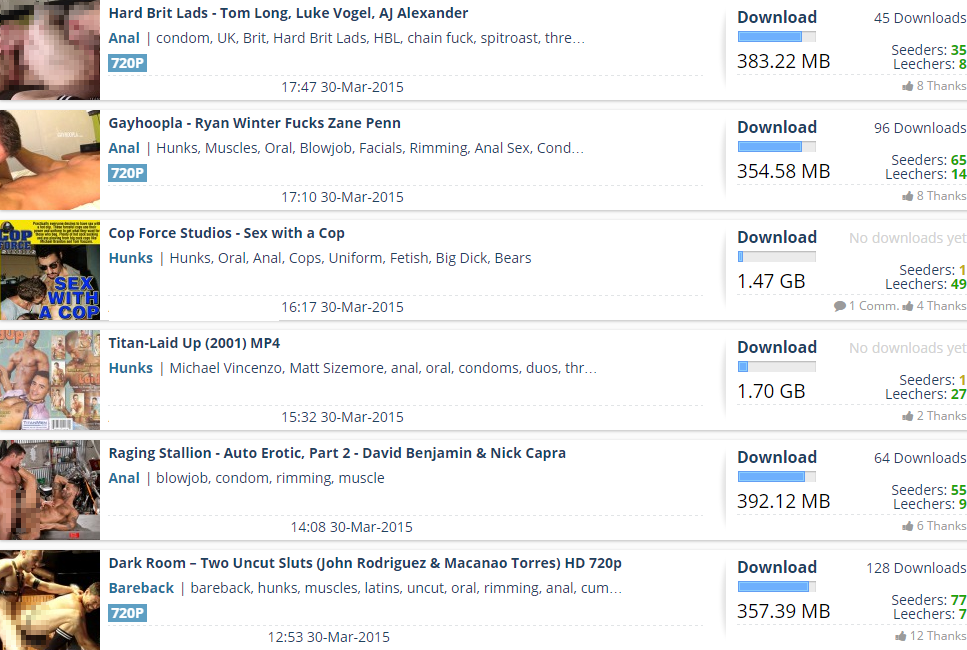Open the Titan-Laid Up (2001) MP4 title
This screenshot has height=650, width=967.
[x=194, y=343]
